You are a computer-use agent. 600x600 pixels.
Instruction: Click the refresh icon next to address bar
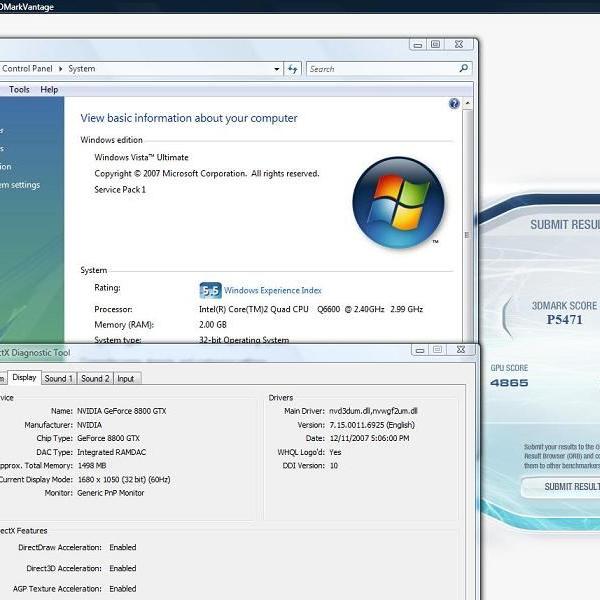(x=293, y=69)
